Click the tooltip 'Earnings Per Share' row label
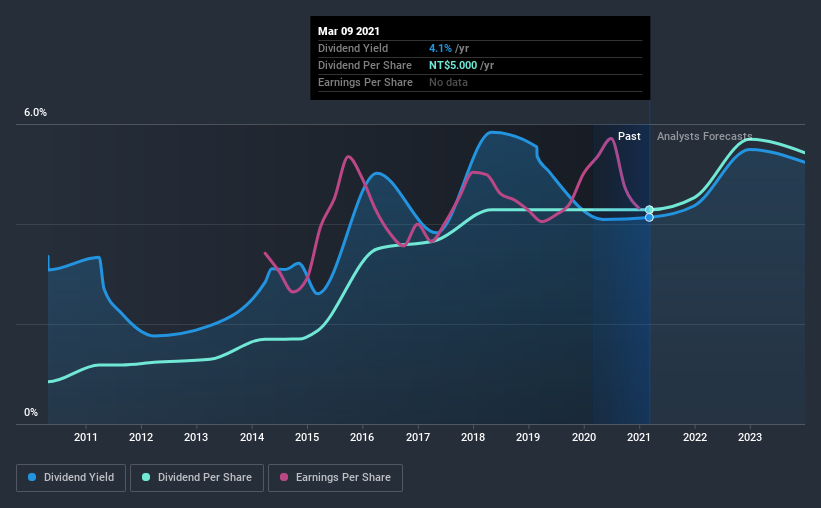This screenshot has width=821, height=508. [x=365, y=82]
